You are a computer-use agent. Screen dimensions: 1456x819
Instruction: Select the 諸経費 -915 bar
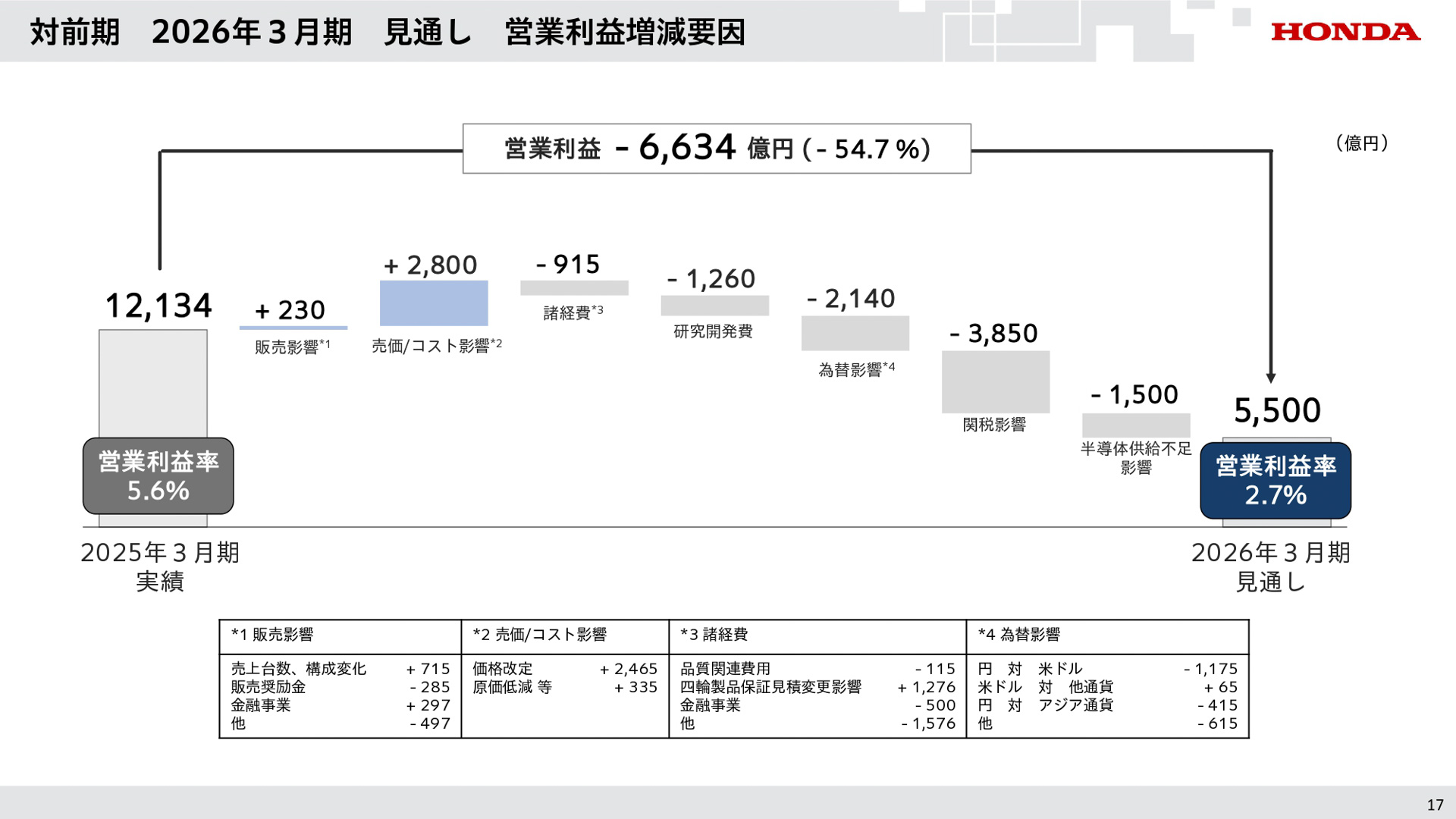pos(574,287)
